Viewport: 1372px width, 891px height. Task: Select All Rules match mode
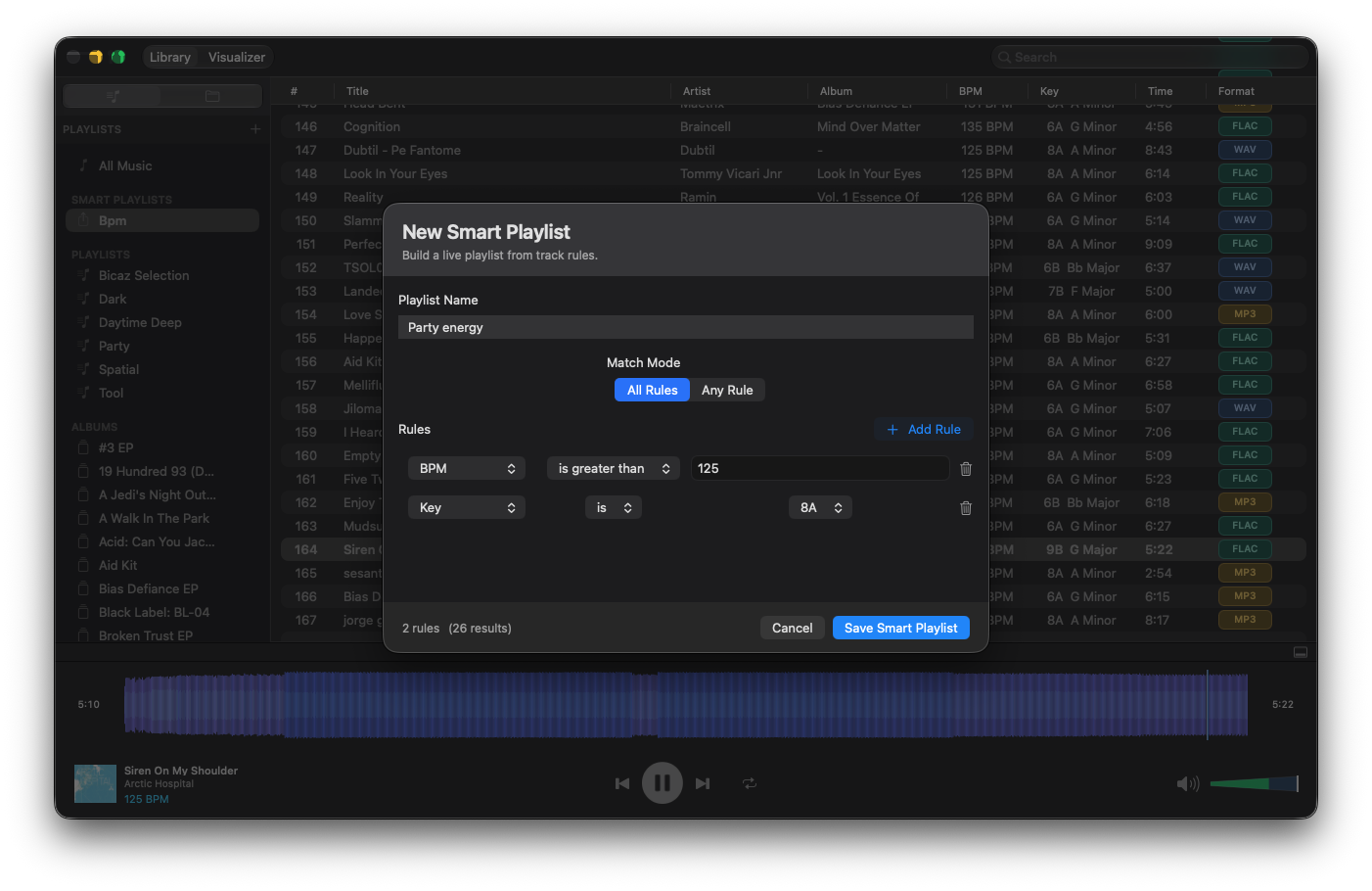[x=652, y=390]
